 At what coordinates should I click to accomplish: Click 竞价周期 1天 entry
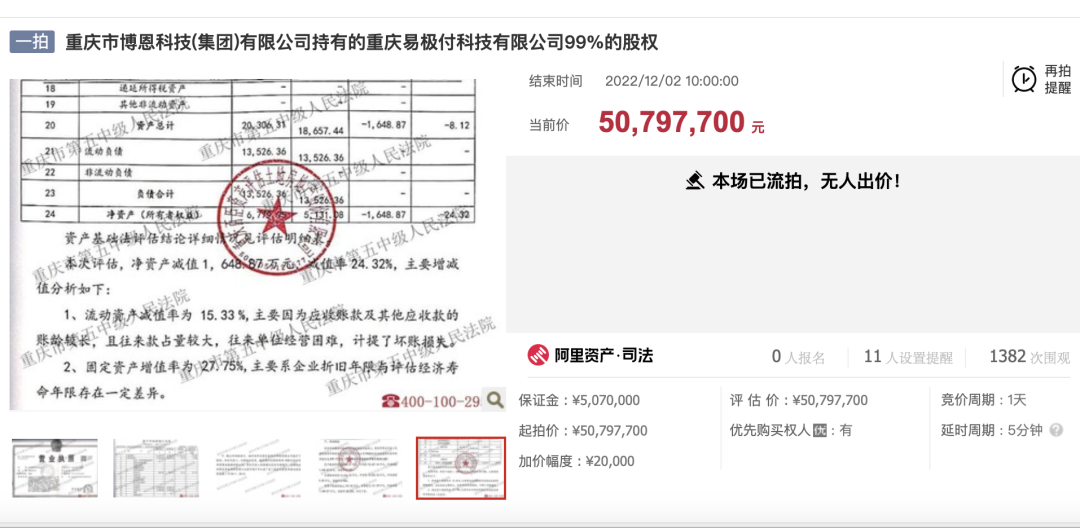(984, 400)
